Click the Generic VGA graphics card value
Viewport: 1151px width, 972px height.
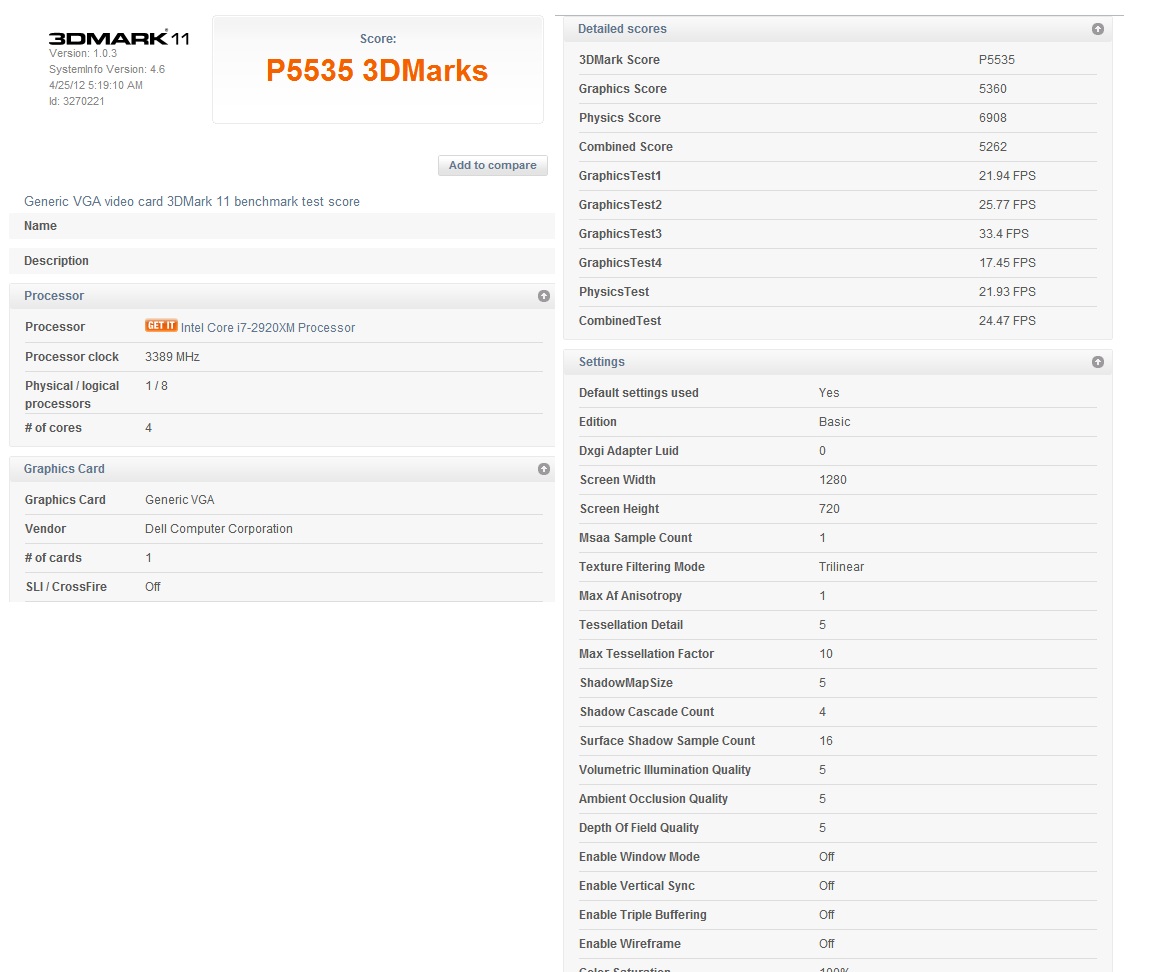(180, 500)
